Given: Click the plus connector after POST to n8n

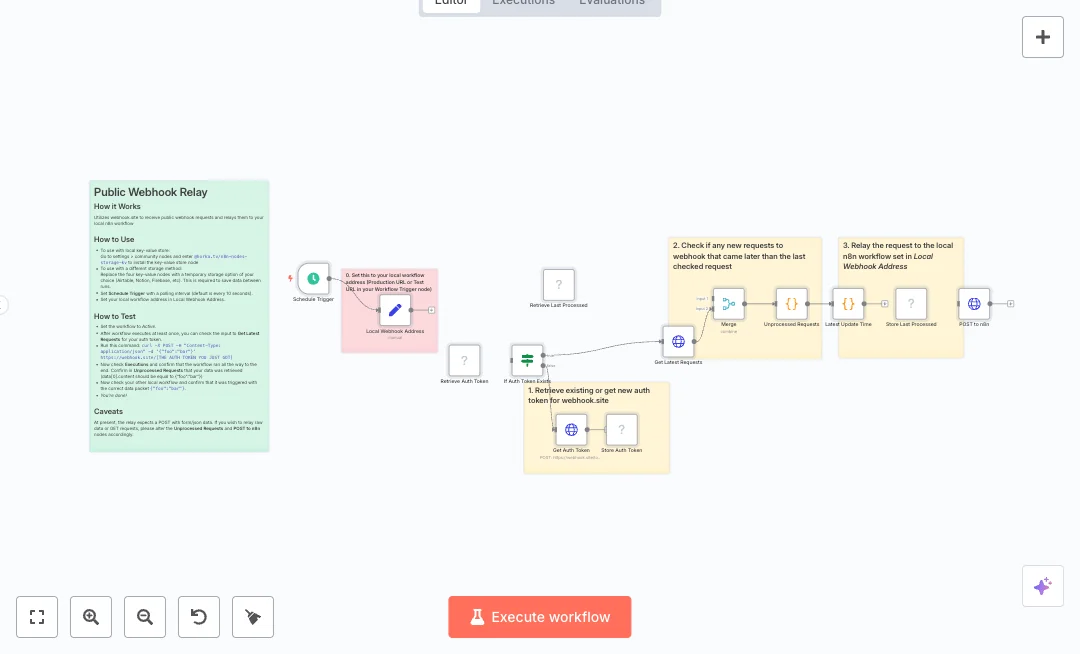Looking at the screenshot, I should pyautogui.click(x=1011, y=303).
